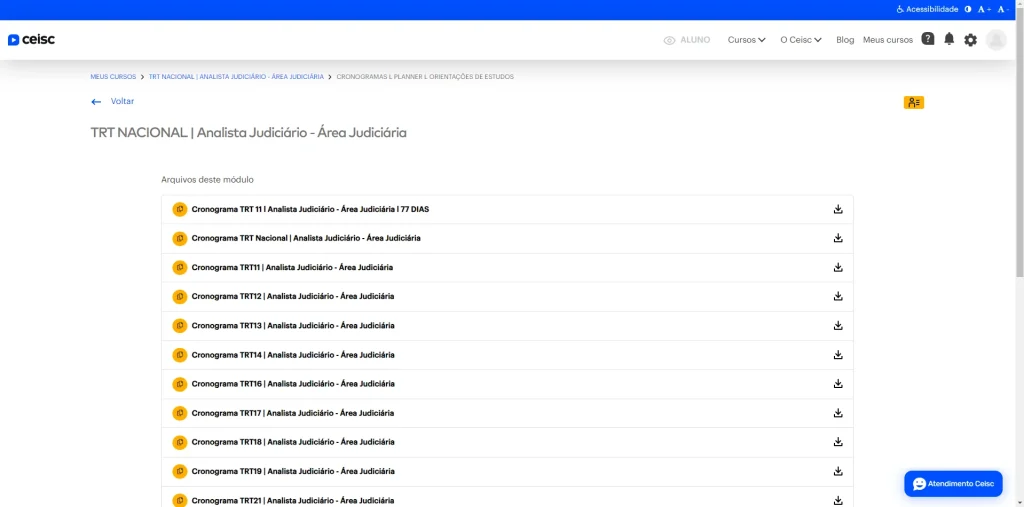This screenshot has height=507, width=1024.
Task: Open Meus cursos
Action: click(888, 40)
